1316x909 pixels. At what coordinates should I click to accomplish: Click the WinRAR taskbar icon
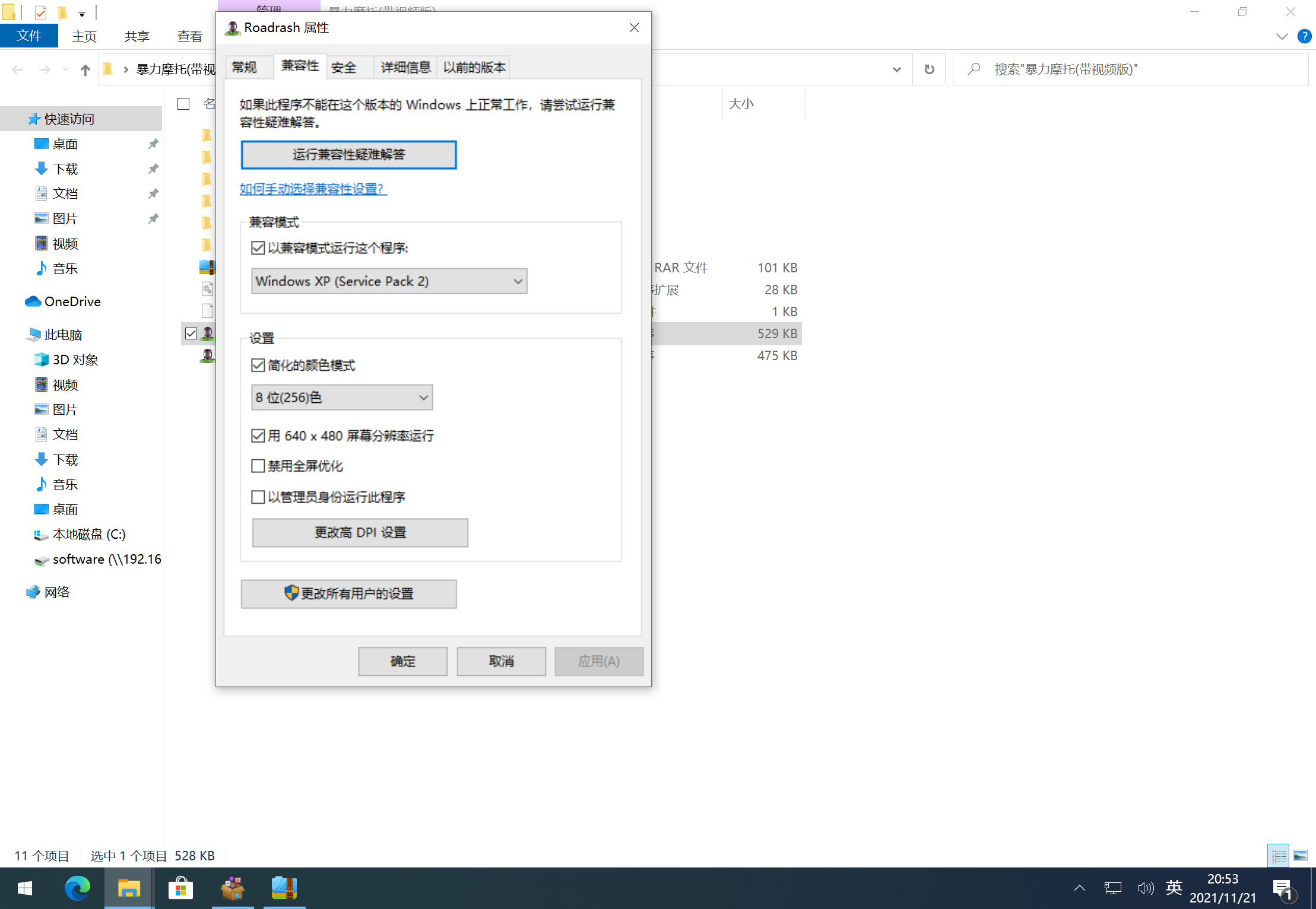284,888
